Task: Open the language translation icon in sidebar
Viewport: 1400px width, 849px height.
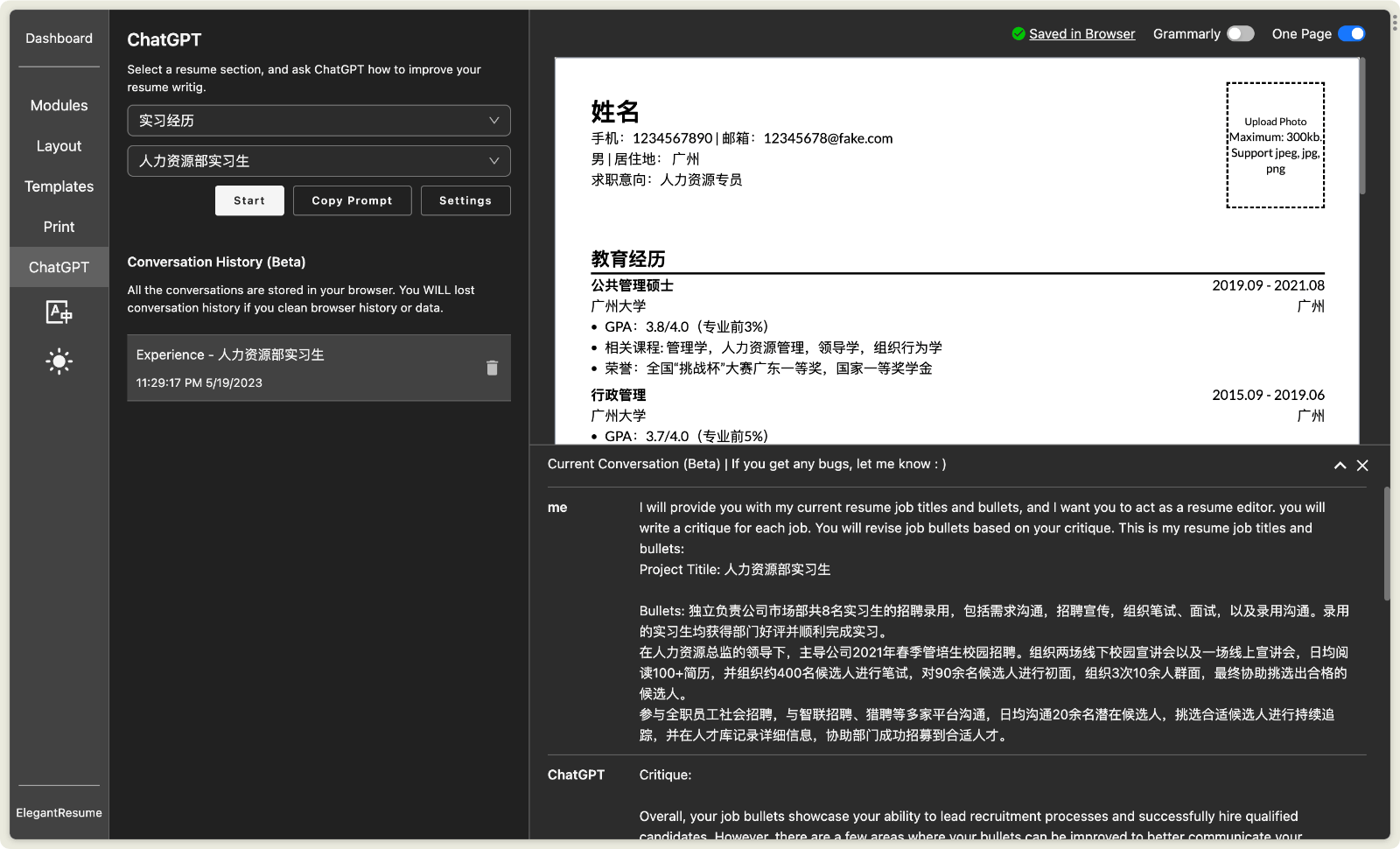Action: tap(58, 312)
